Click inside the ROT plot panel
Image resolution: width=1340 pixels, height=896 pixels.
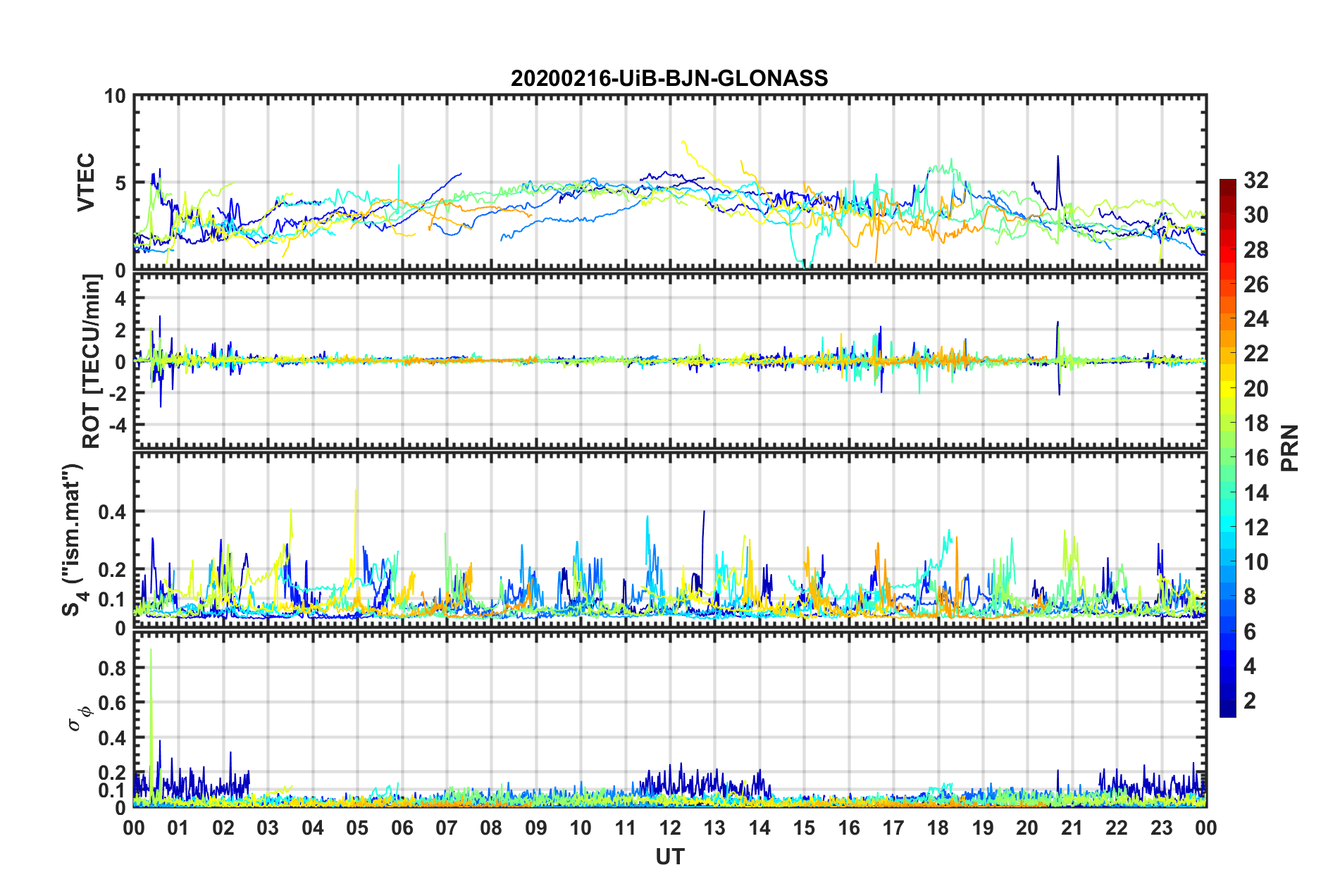[x=670, y=361]
